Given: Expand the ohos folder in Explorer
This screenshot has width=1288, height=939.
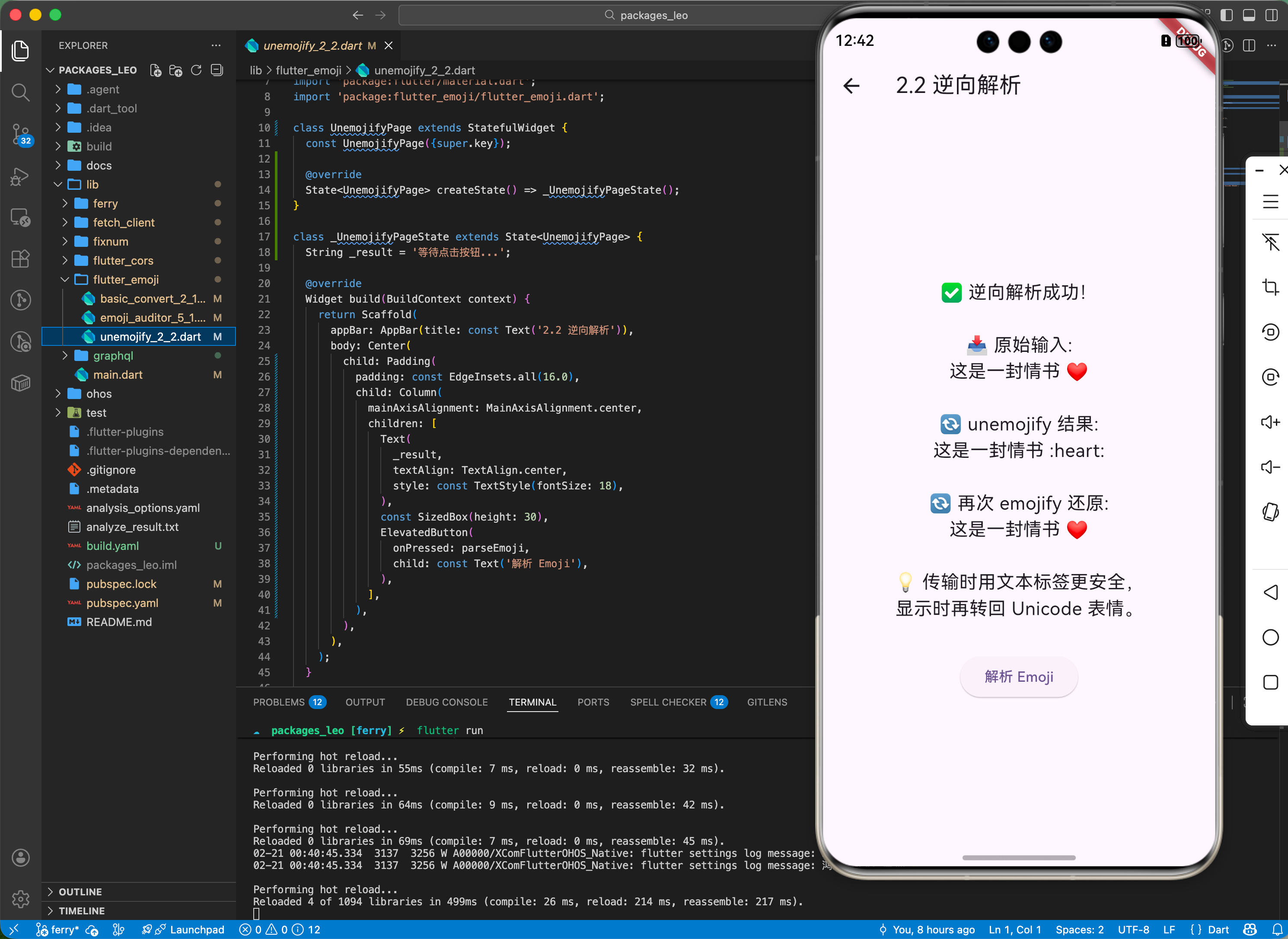Looking at the screenshot, I should [100, 393].
